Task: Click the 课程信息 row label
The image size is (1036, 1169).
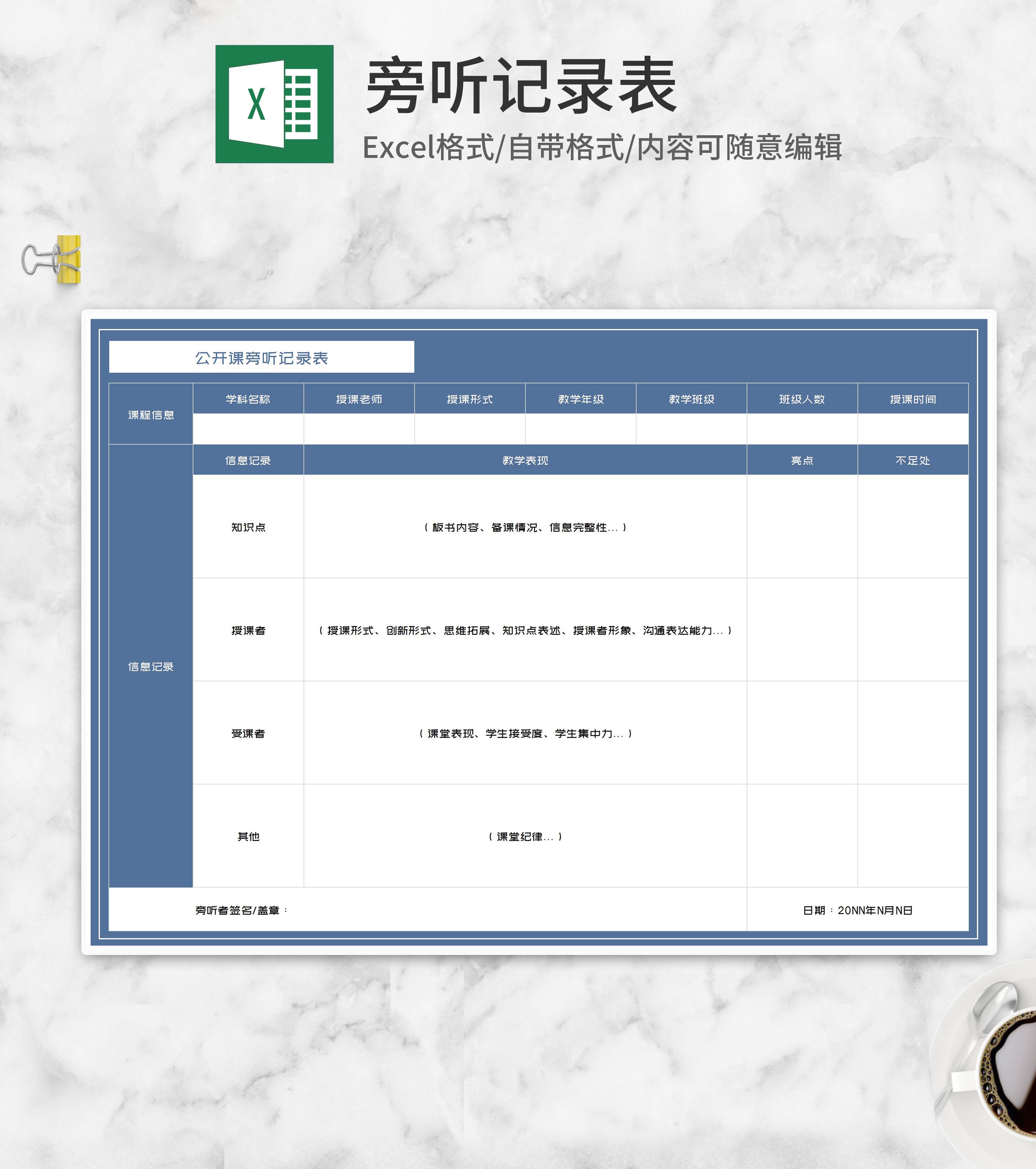Action: pos(151,414)
